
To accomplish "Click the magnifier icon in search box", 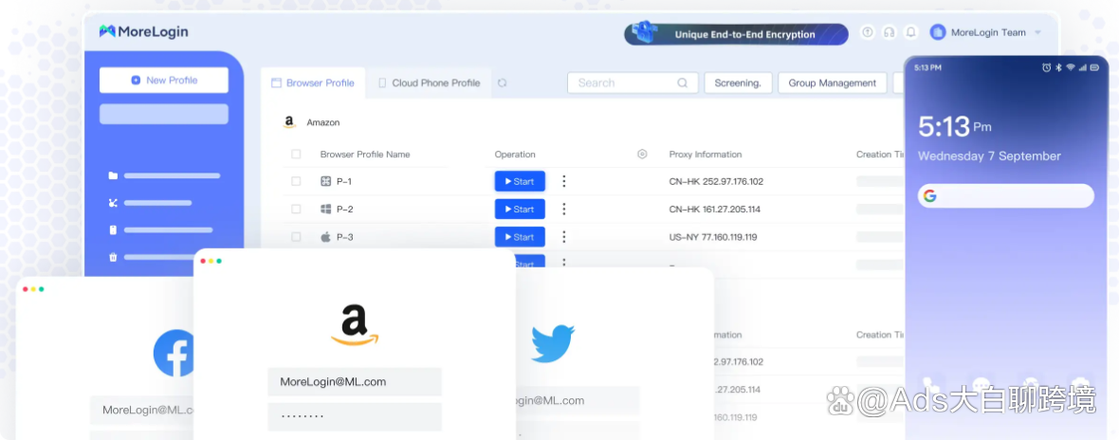I will point(682,83).
